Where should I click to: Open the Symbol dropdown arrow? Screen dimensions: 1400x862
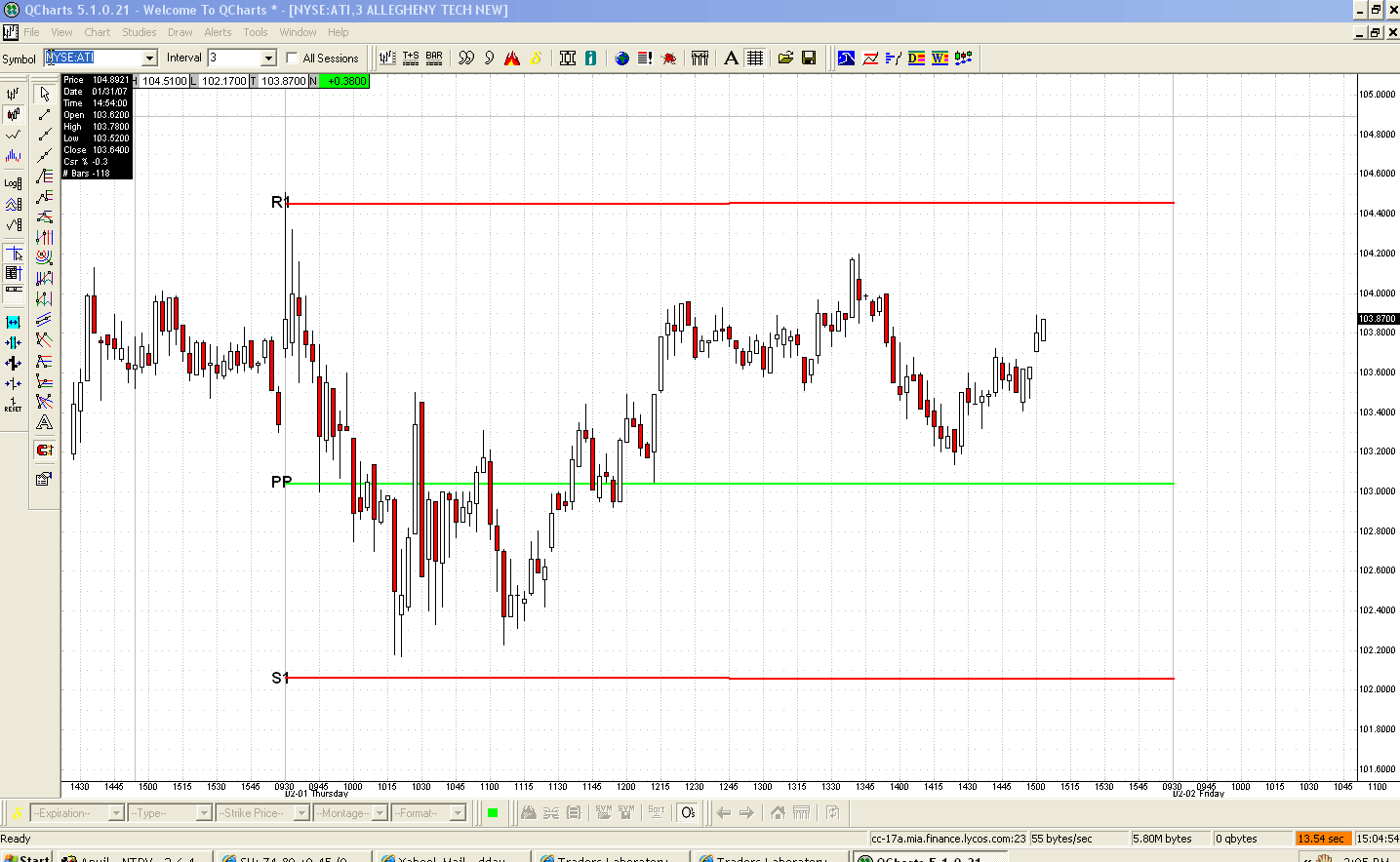(x=149, y=59)
